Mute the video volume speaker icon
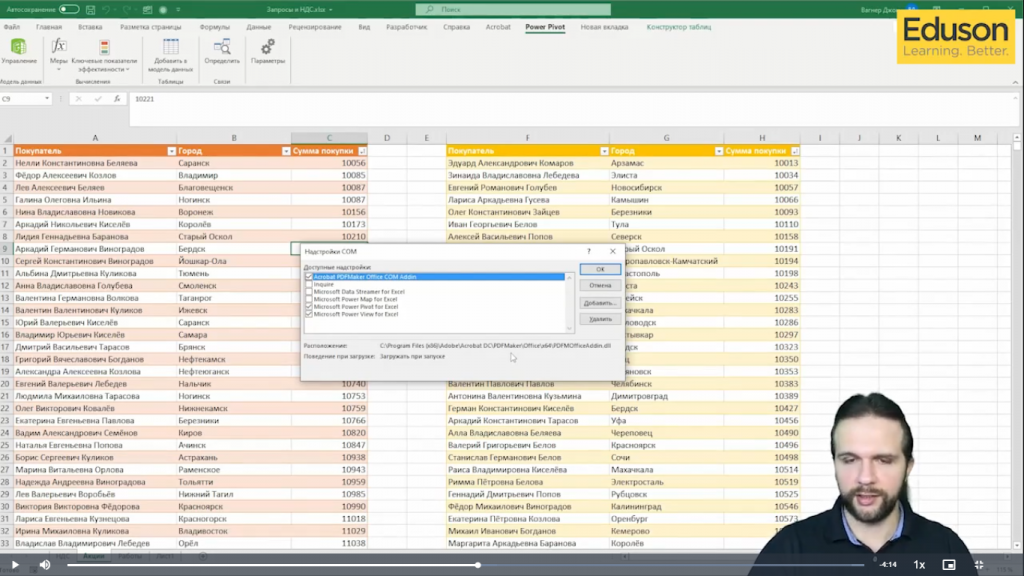 click(x=45, y=565)
